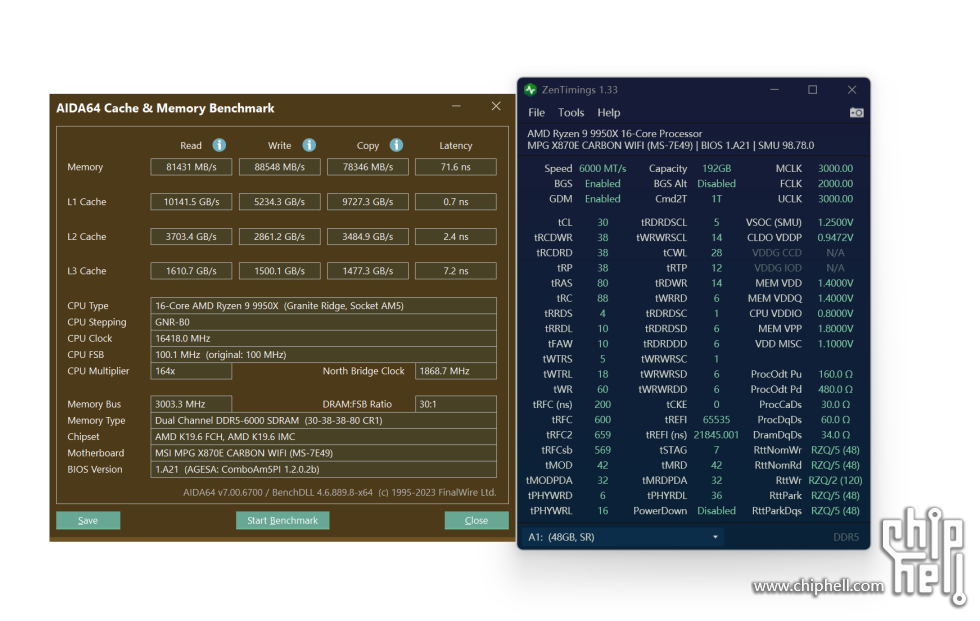Click the tCL value 30
980x621 pixels.
pos(602,222)
